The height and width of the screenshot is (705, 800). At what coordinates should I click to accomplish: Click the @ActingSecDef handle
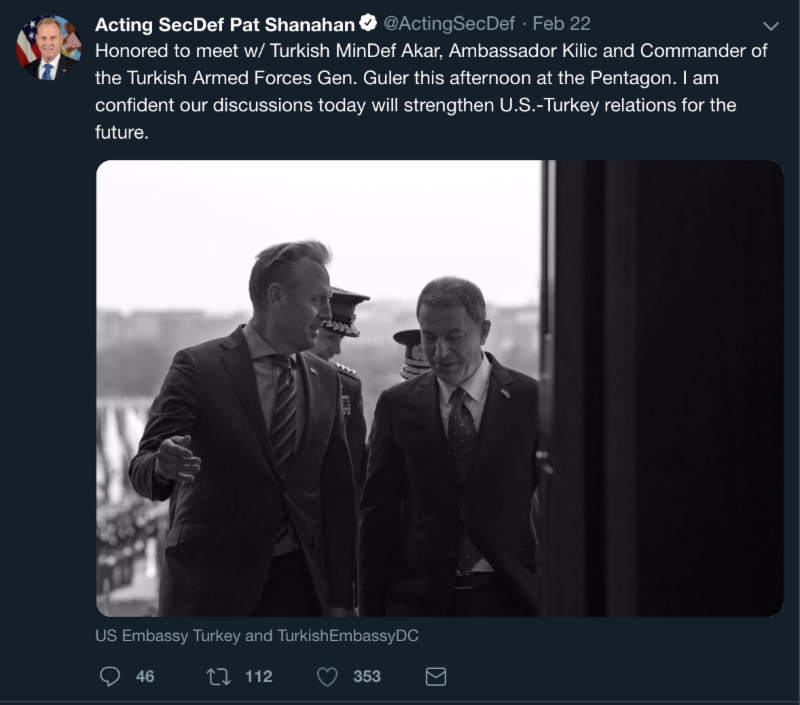point(448,24)
